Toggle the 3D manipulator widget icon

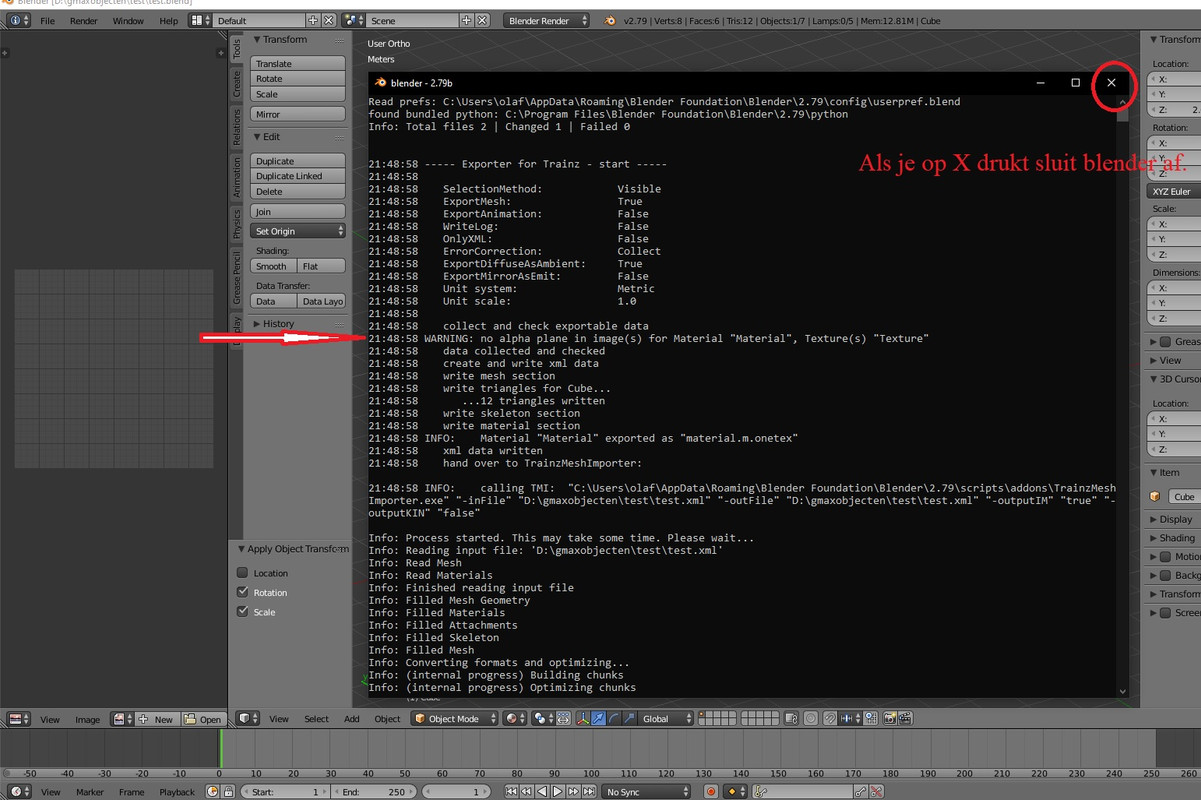[x=582, y=718]
